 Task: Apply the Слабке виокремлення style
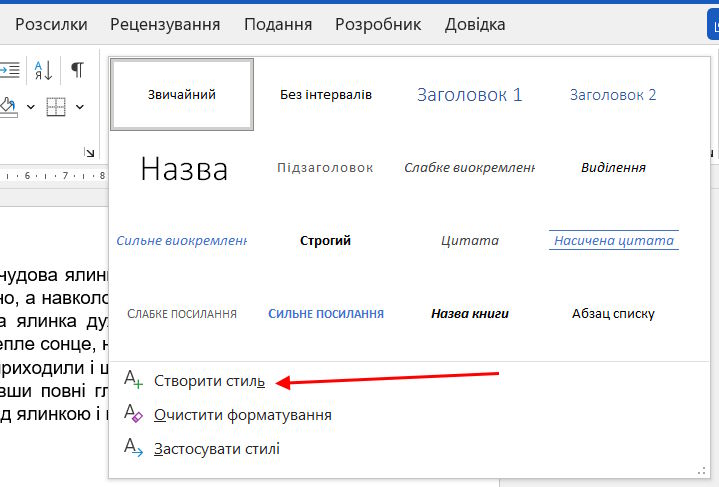[x=470, y=168]
